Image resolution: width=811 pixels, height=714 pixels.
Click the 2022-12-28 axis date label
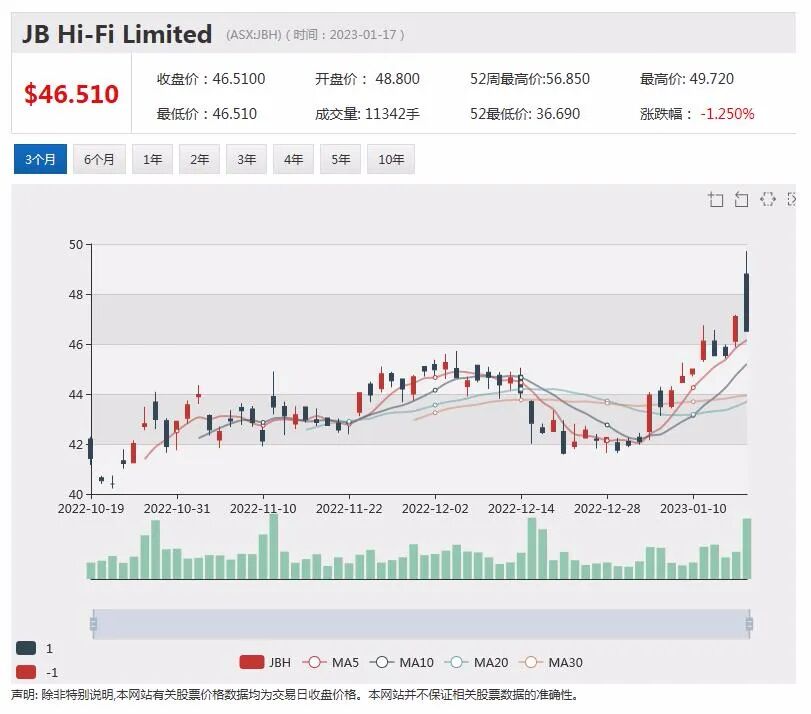607,509
